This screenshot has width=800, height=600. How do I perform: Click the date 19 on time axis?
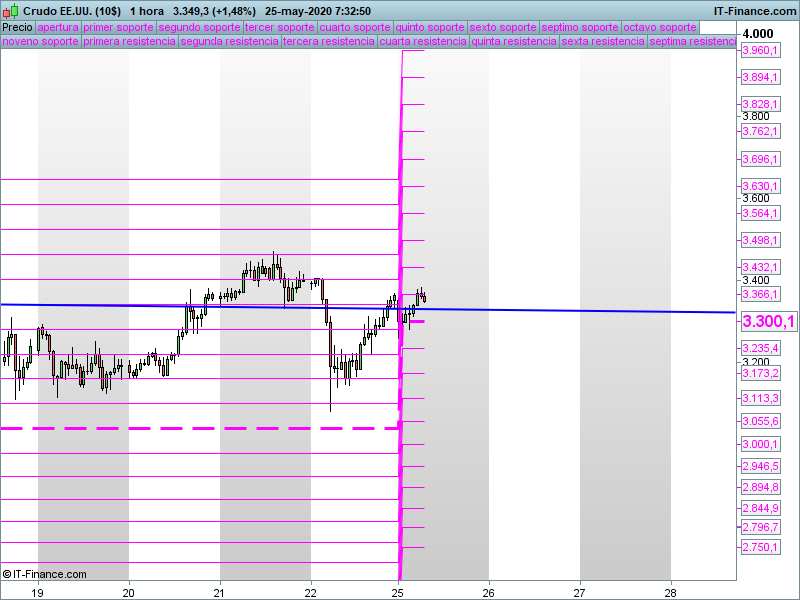[x=37, y=592]
